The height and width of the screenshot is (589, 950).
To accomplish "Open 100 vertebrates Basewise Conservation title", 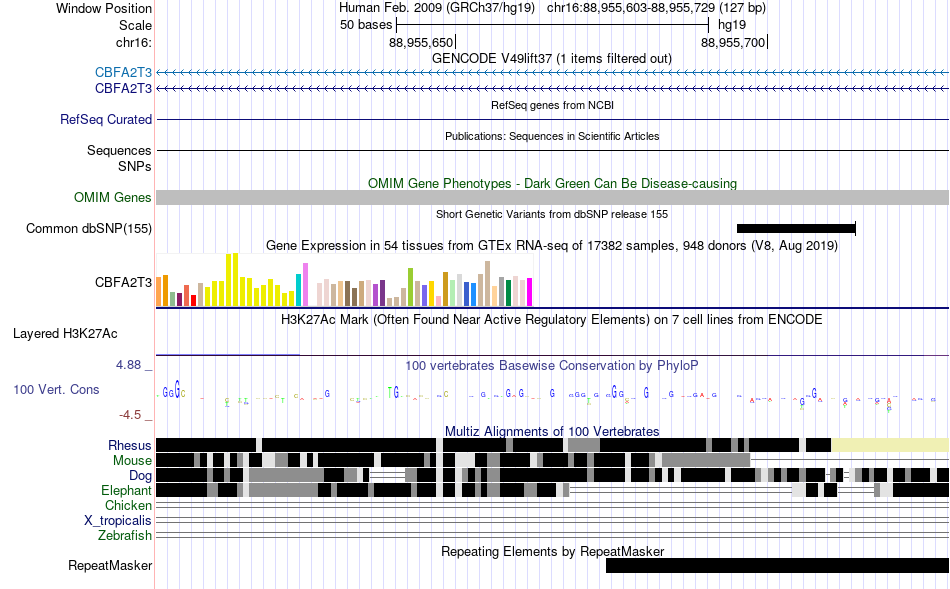I will [552, 365].
